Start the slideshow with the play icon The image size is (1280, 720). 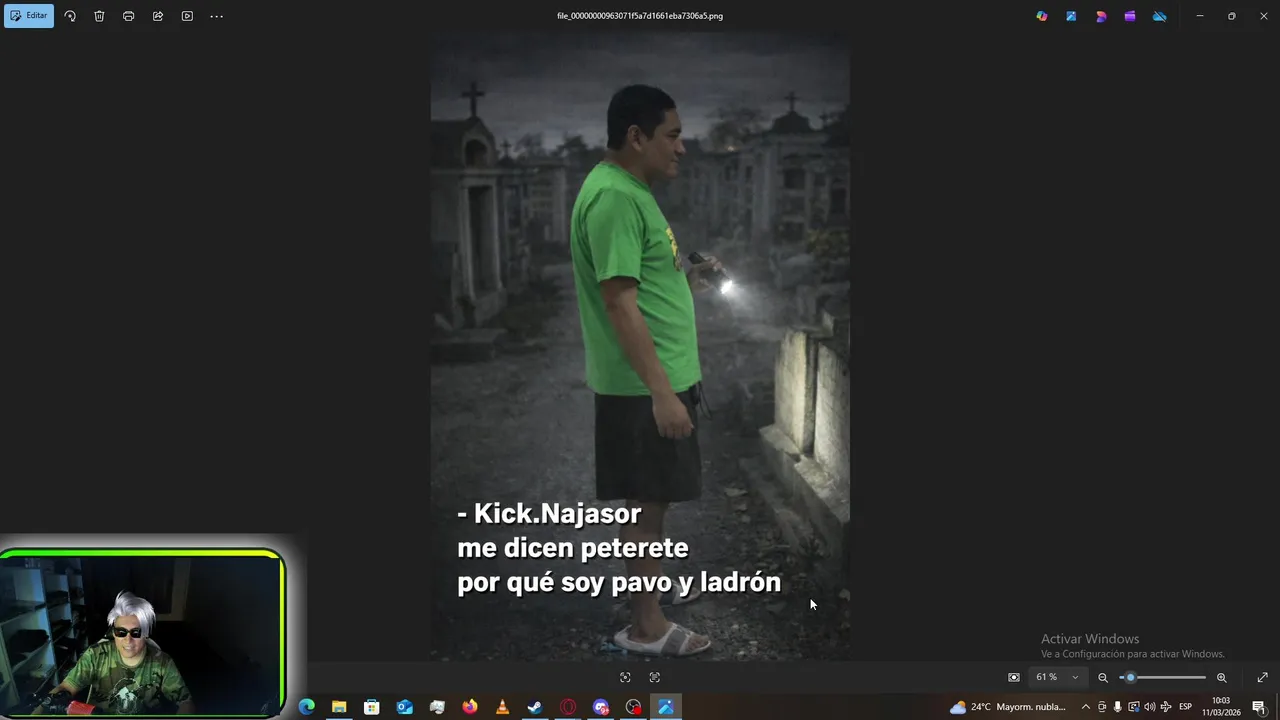[187, 16]
